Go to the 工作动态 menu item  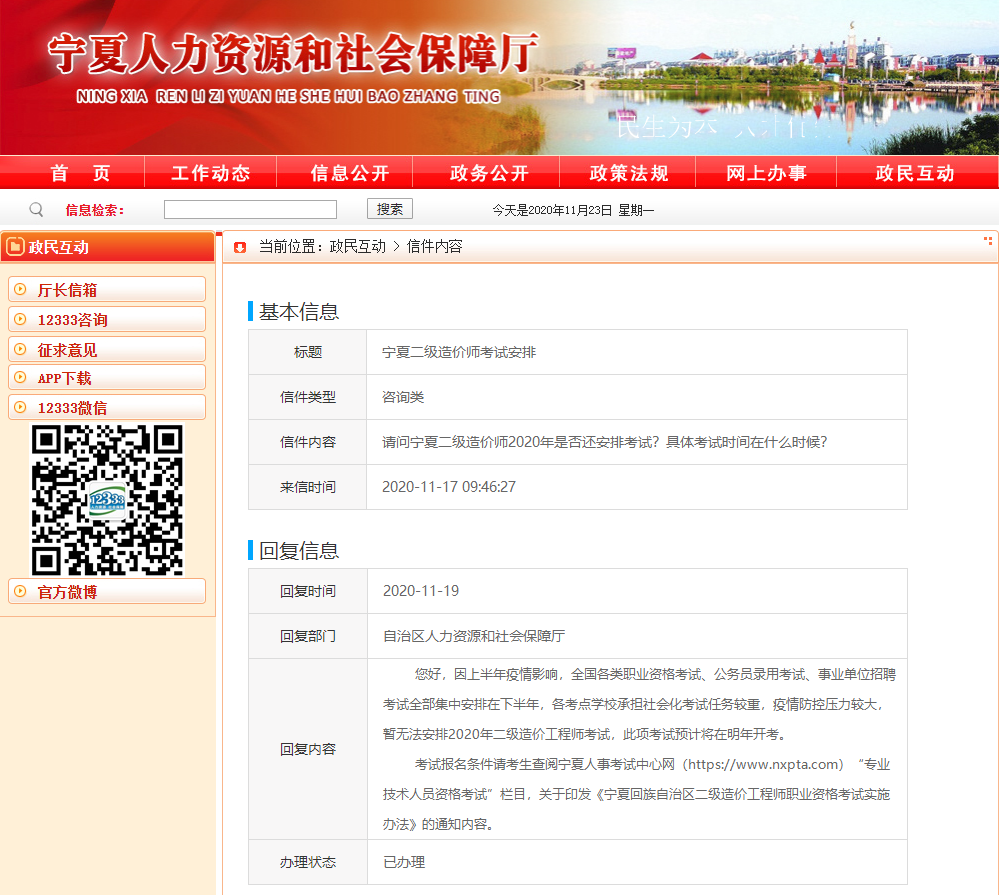click(211, 173)
